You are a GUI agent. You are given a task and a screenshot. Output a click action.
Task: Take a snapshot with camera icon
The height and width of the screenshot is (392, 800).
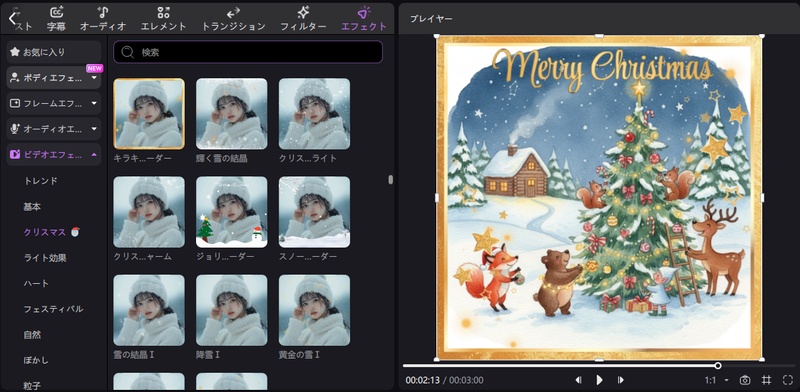745,380
